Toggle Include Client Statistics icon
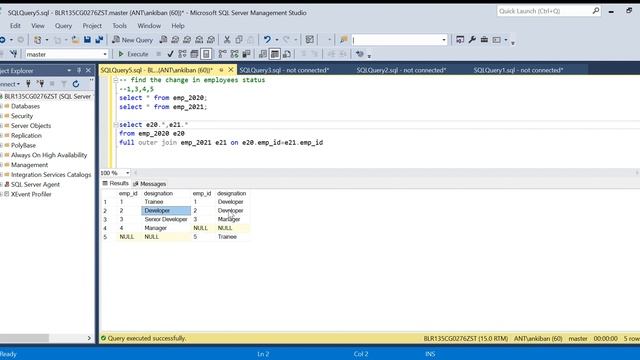This screenshot has width=640, height=360. (246, 54)
